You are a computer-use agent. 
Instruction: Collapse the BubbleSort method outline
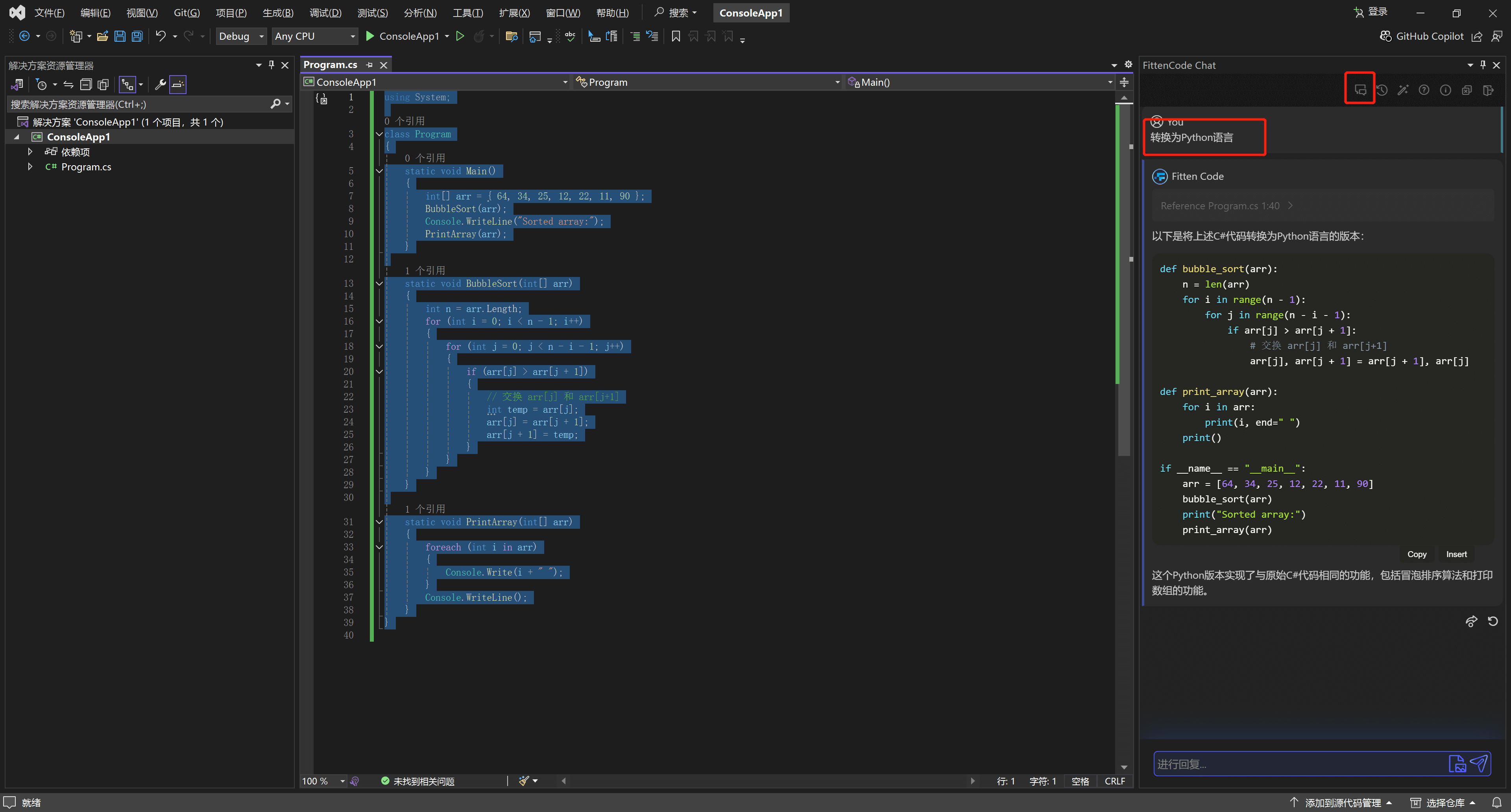[379, 284]
